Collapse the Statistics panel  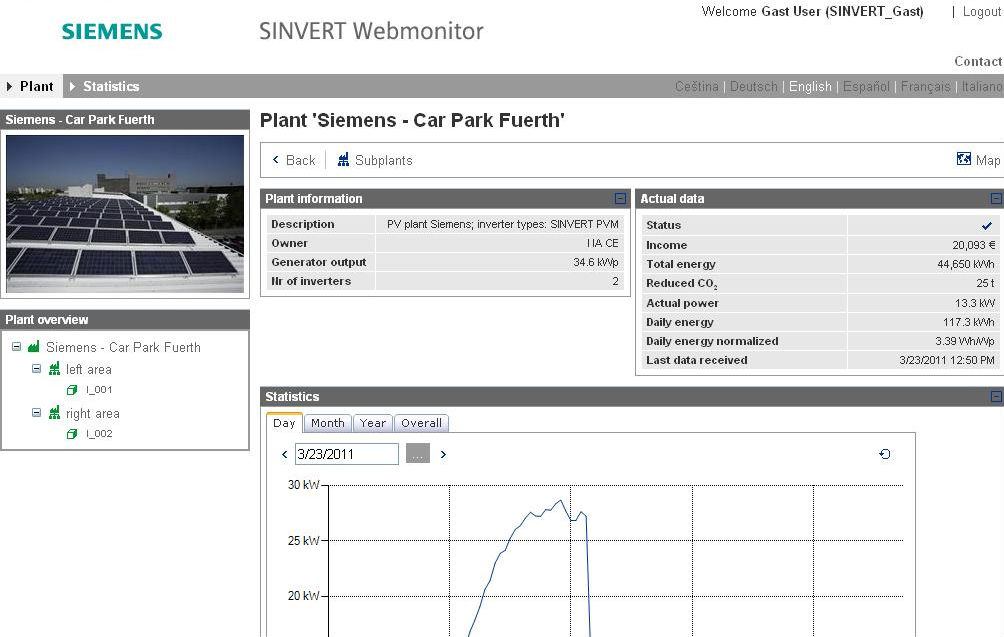996,396
